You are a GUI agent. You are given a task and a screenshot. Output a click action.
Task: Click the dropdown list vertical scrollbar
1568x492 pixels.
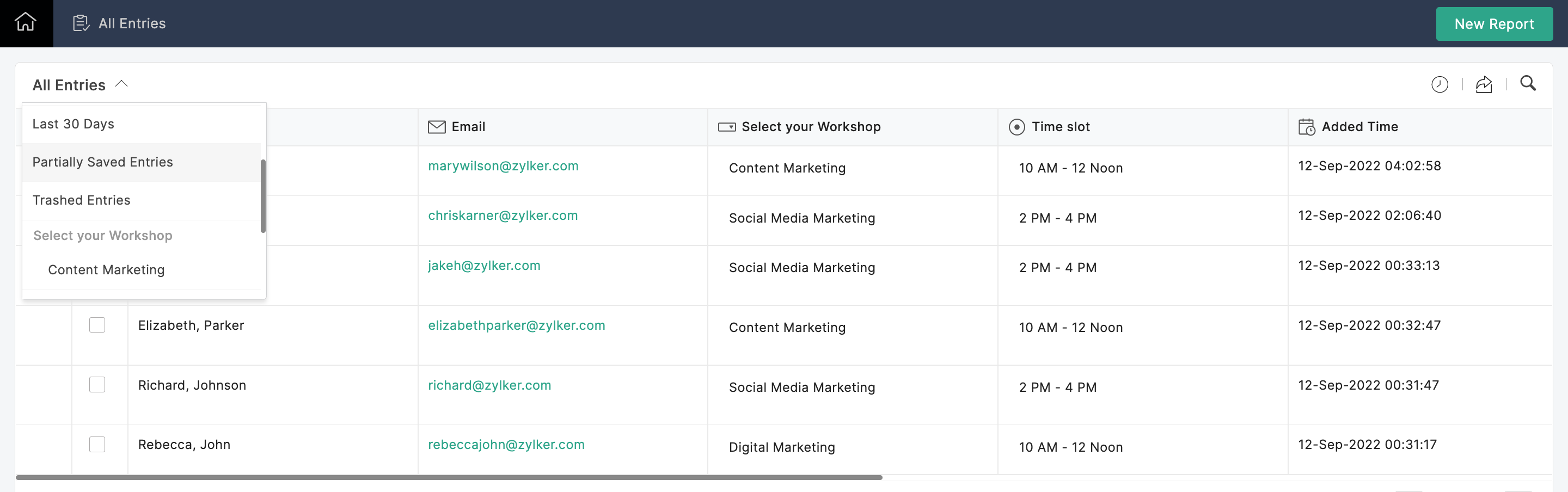263,196
